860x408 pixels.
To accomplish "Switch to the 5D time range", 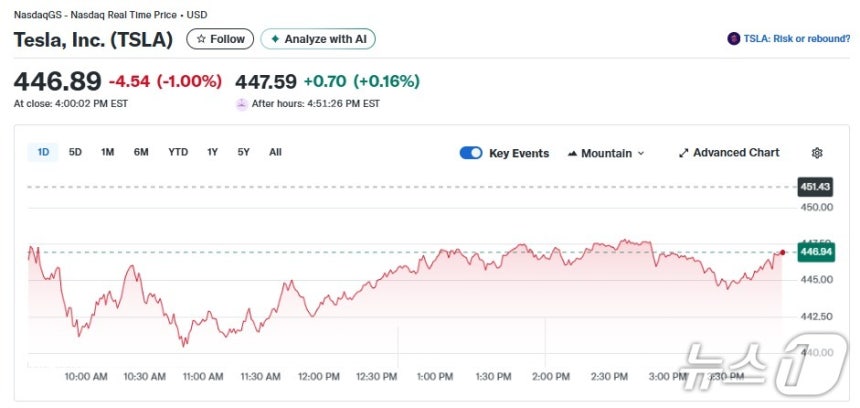I will click(x=75, y=152).
